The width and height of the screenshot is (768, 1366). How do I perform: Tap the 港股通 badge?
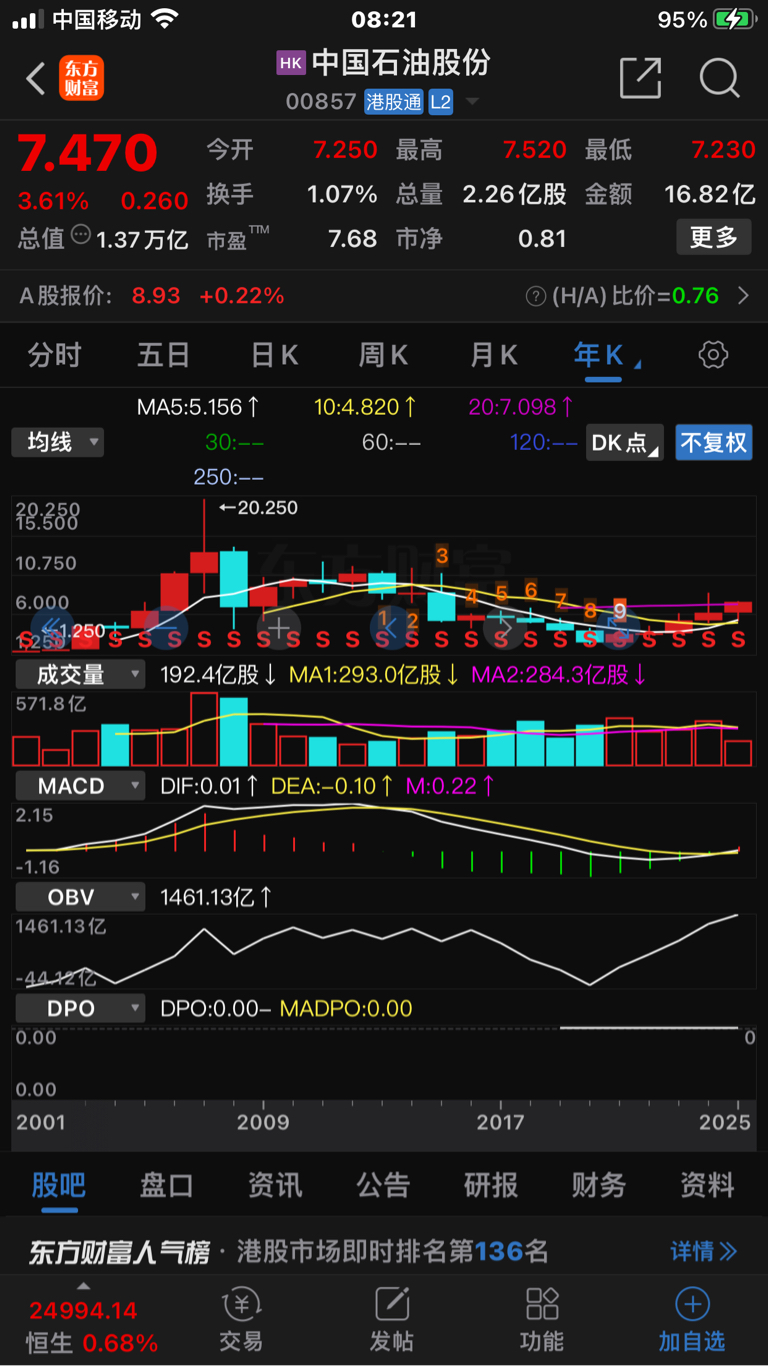point(394,101)
